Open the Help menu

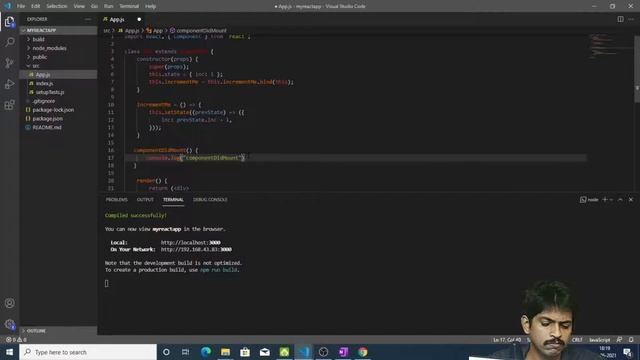point(150,6)
